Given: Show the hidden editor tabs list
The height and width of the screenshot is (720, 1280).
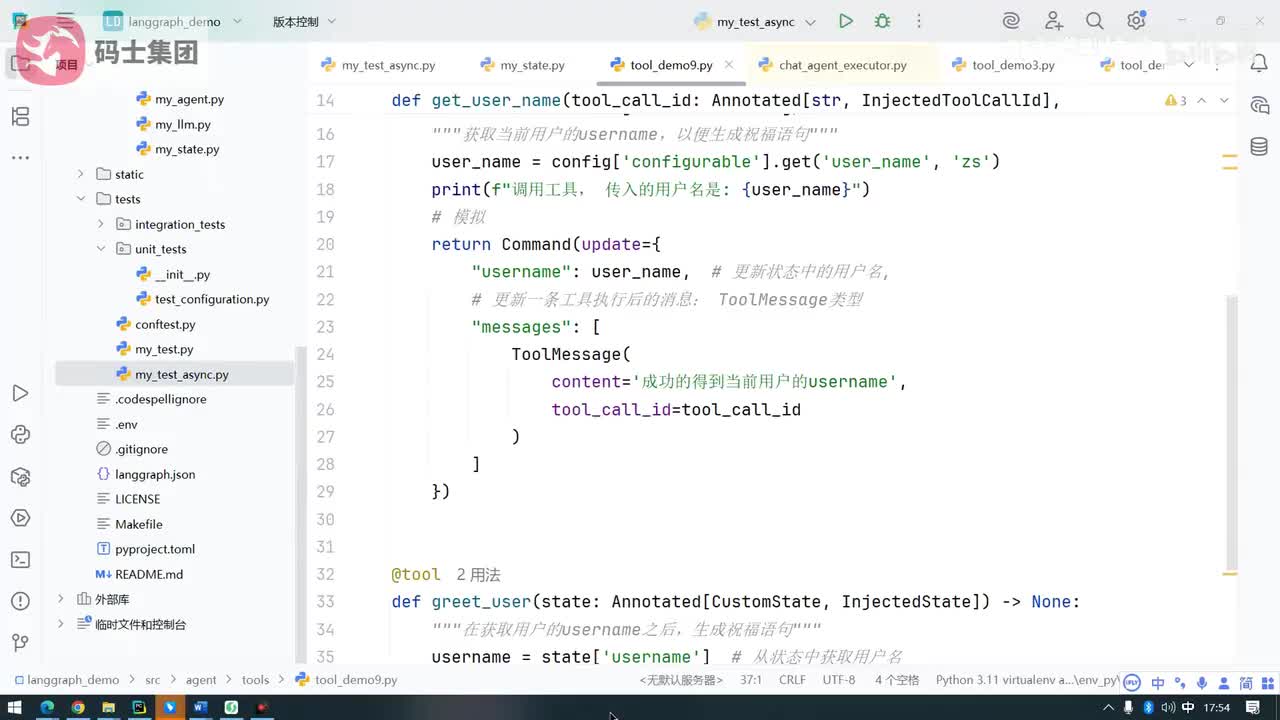Looking at the screenshot, I should click(x=1188, y=65).
